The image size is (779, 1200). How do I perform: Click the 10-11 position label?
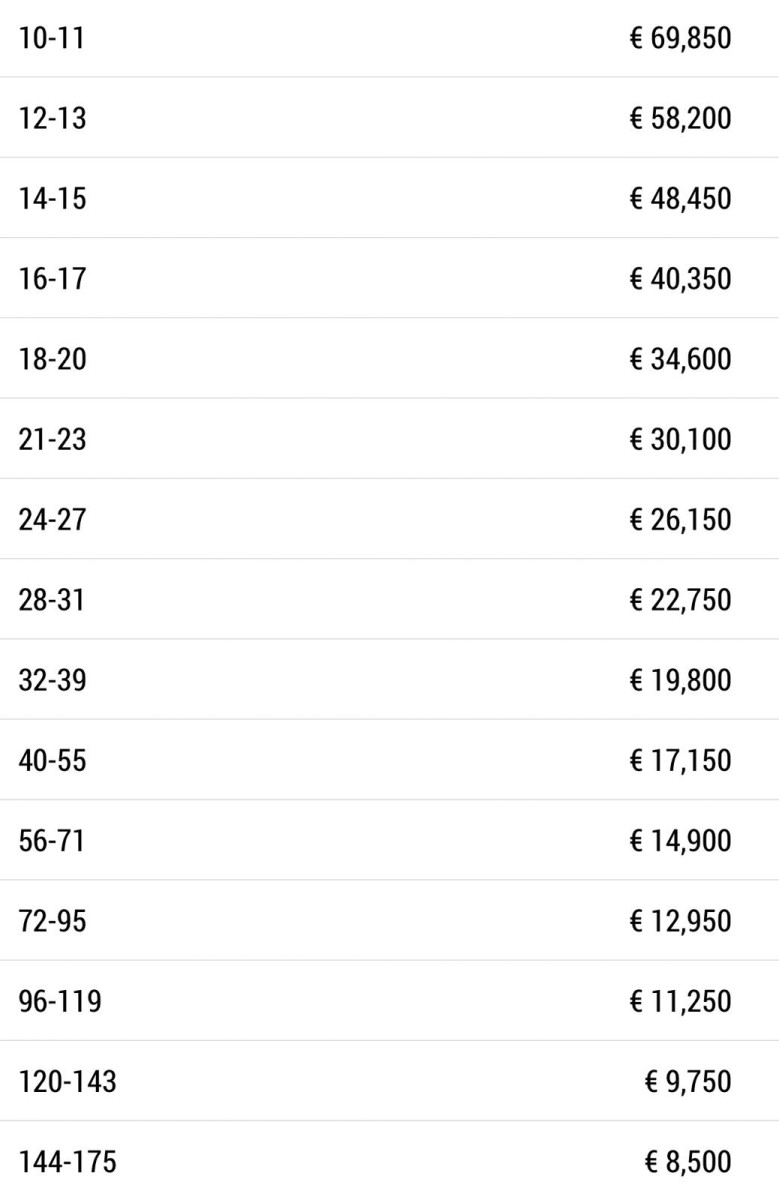(x=51, y=39)
